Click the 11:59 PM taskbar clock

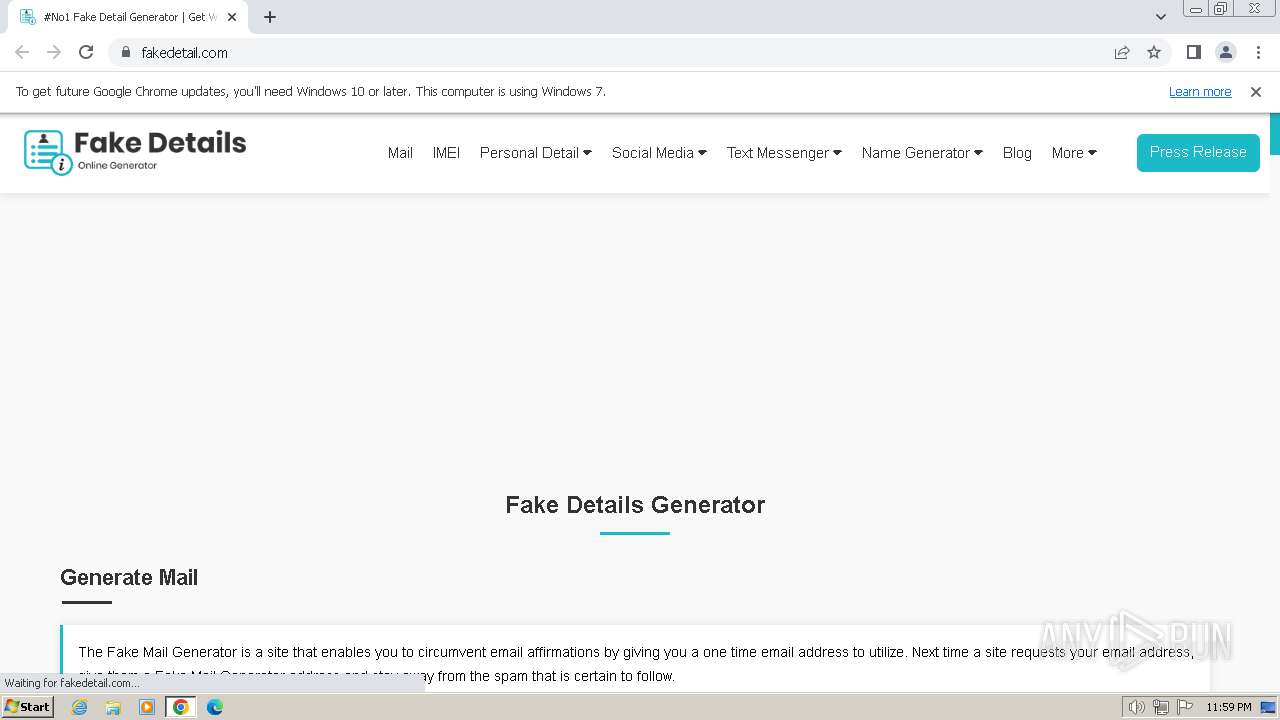pyautogui.click(x=1228, y=707)
